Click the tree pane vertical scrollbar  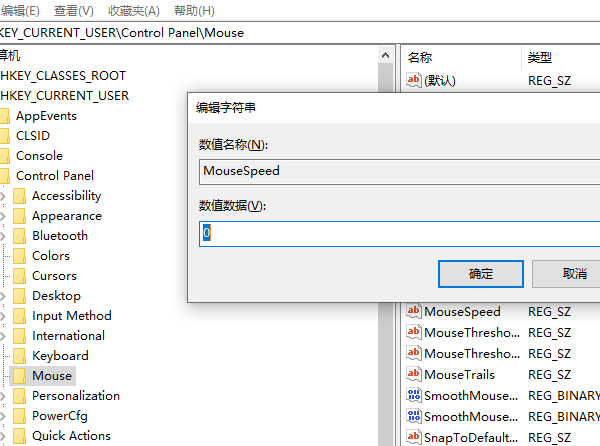point(386,250)
